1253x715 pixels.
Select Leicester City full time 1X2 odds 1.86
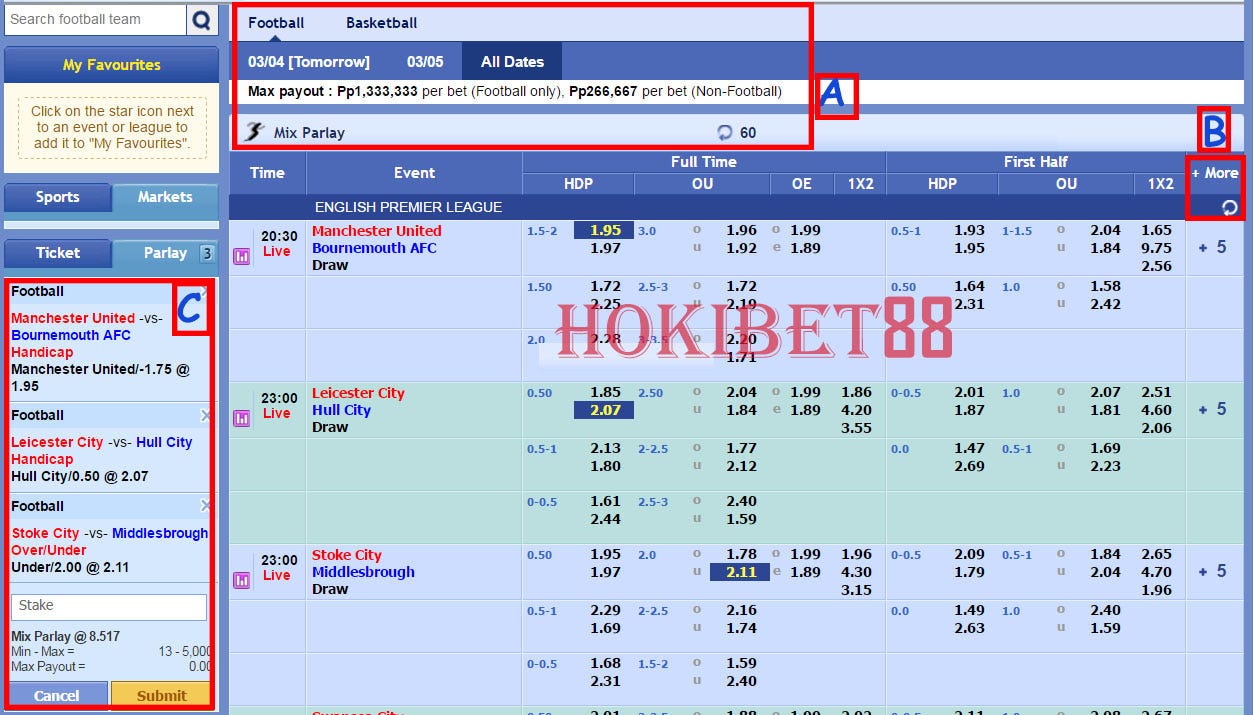coord(856,393)
